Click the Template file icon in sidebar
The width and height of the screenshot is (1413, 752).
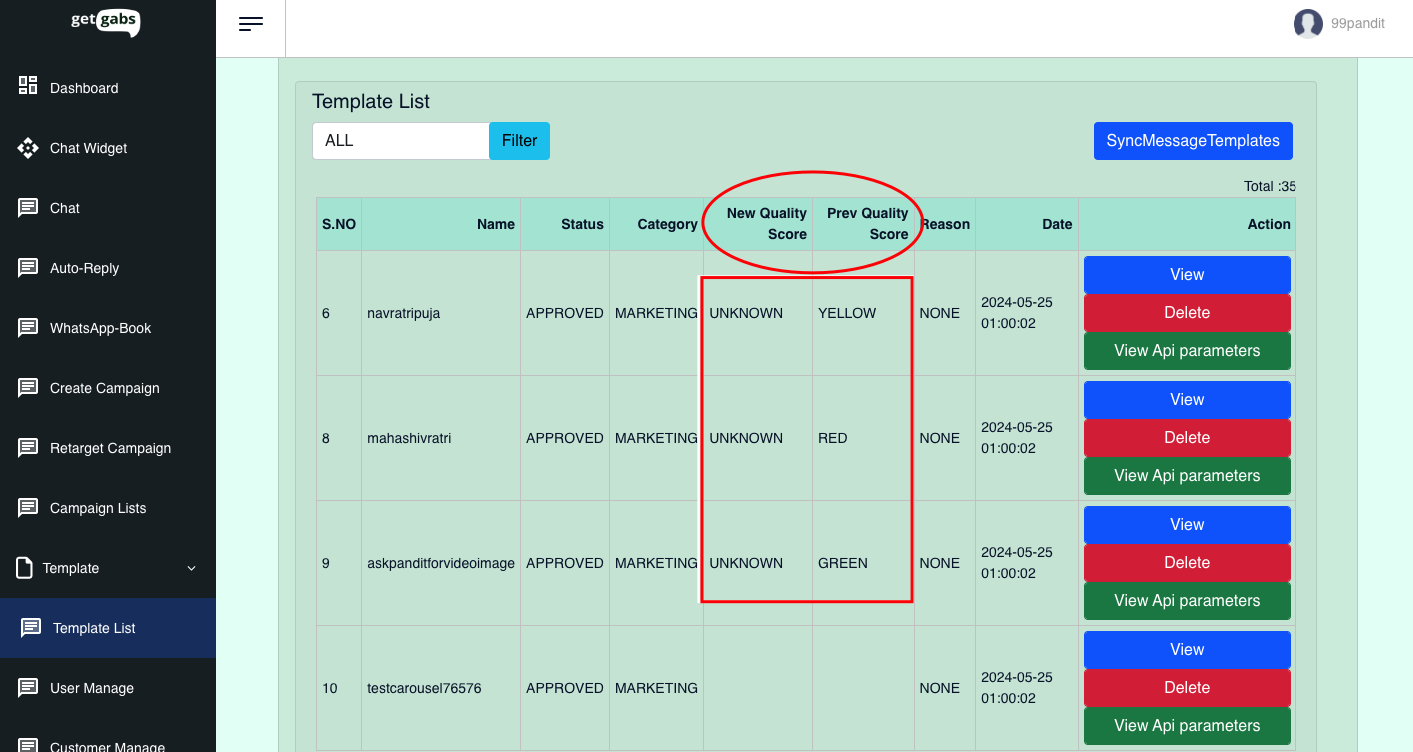(x=24, y=568)
